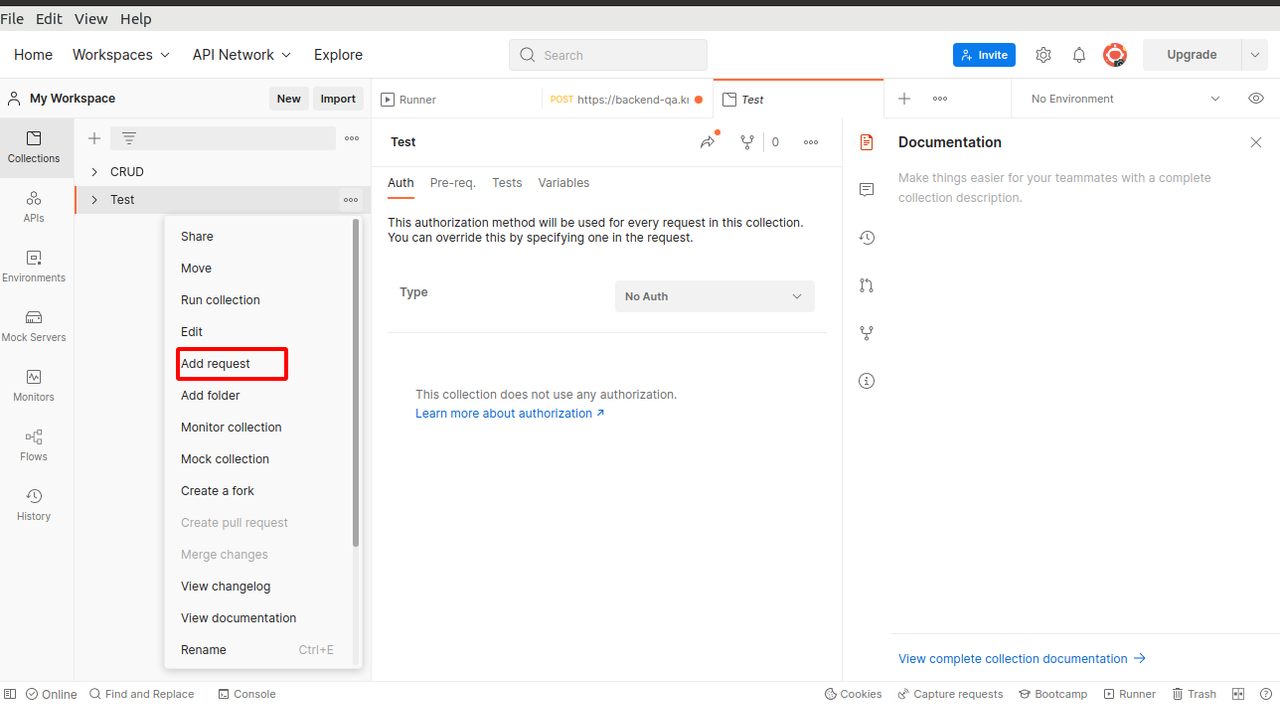Click the context menu scrollbar
The image size is (1280, 706).
356,383
